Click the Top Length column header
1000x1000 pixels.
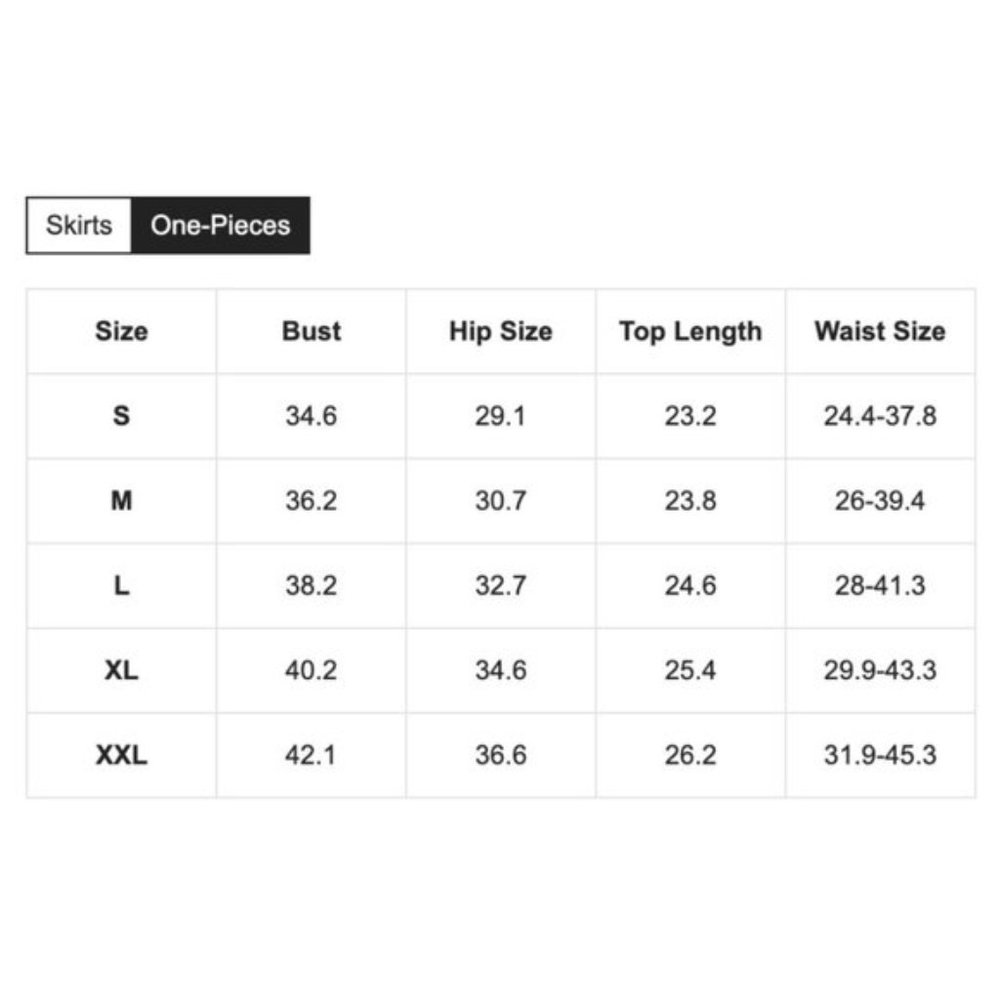coord(691,331)
